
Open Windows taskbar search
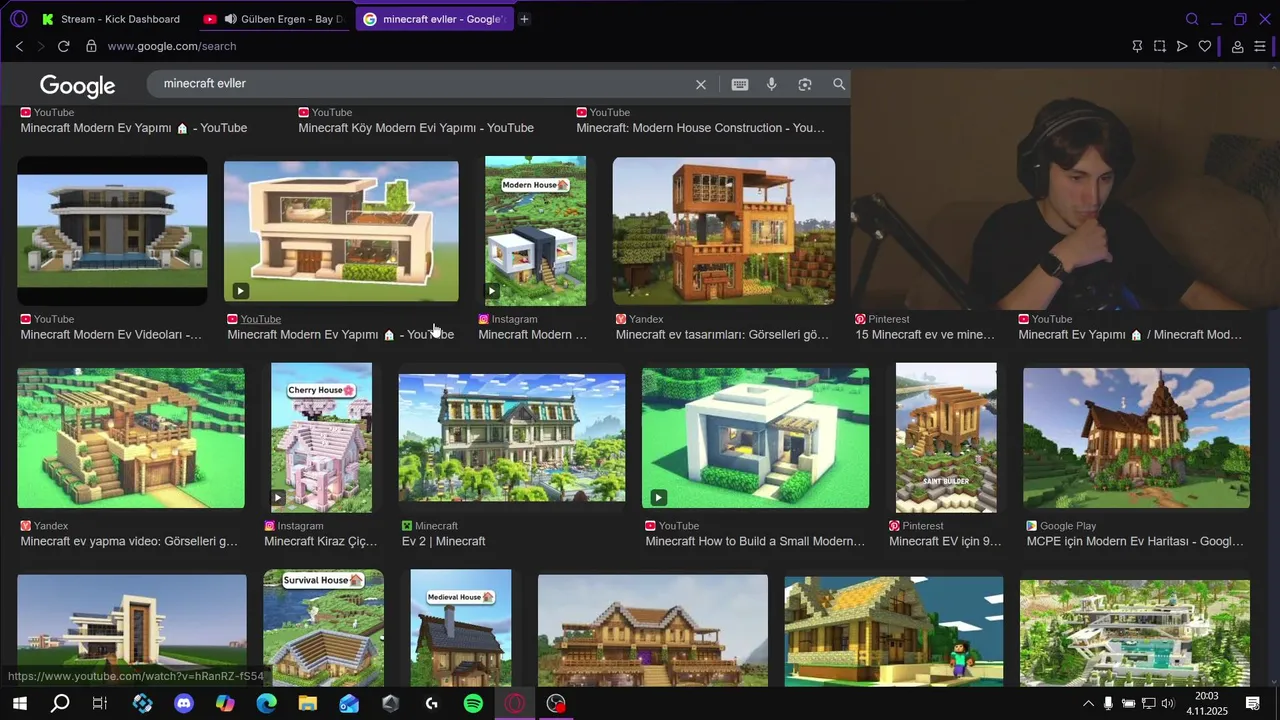pyautogui.click(x=60, y=704)
